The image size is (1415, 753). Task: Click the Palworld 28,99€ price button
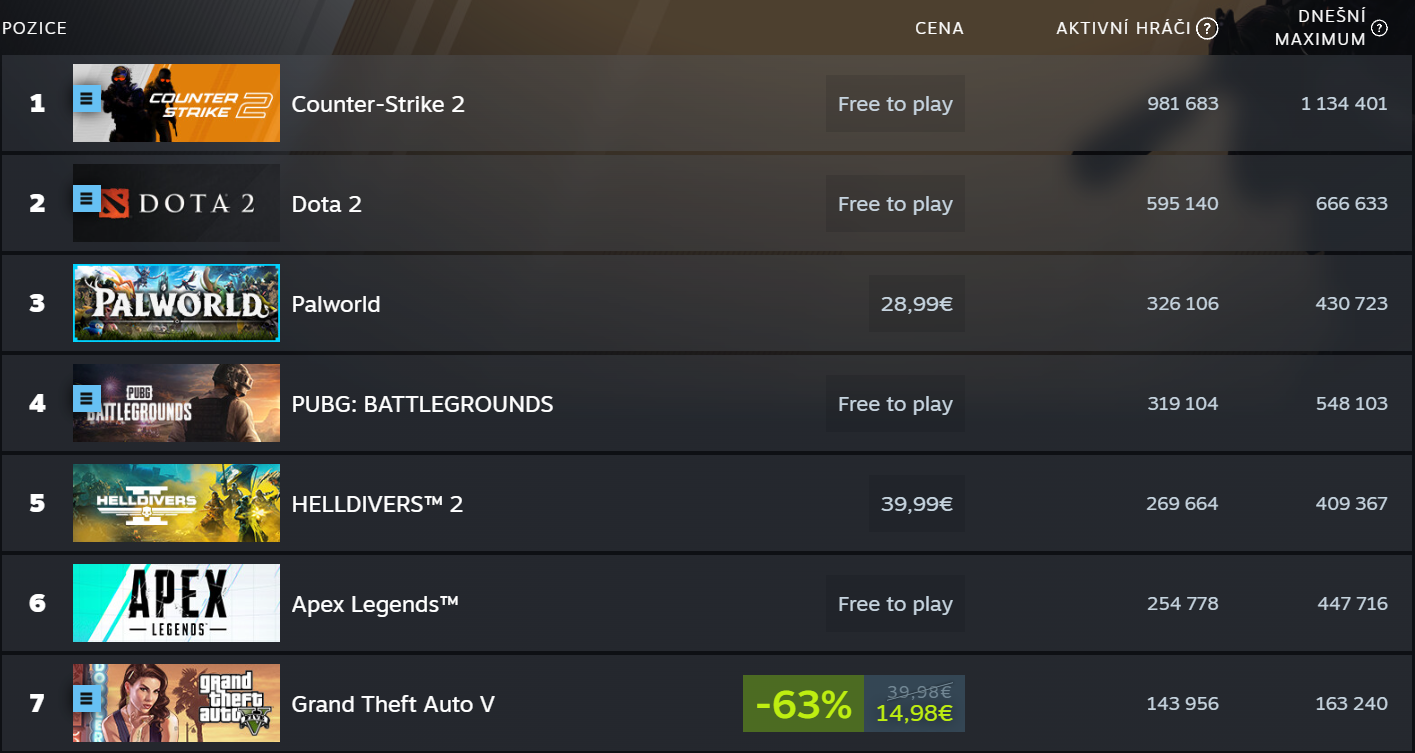point(916,304)
